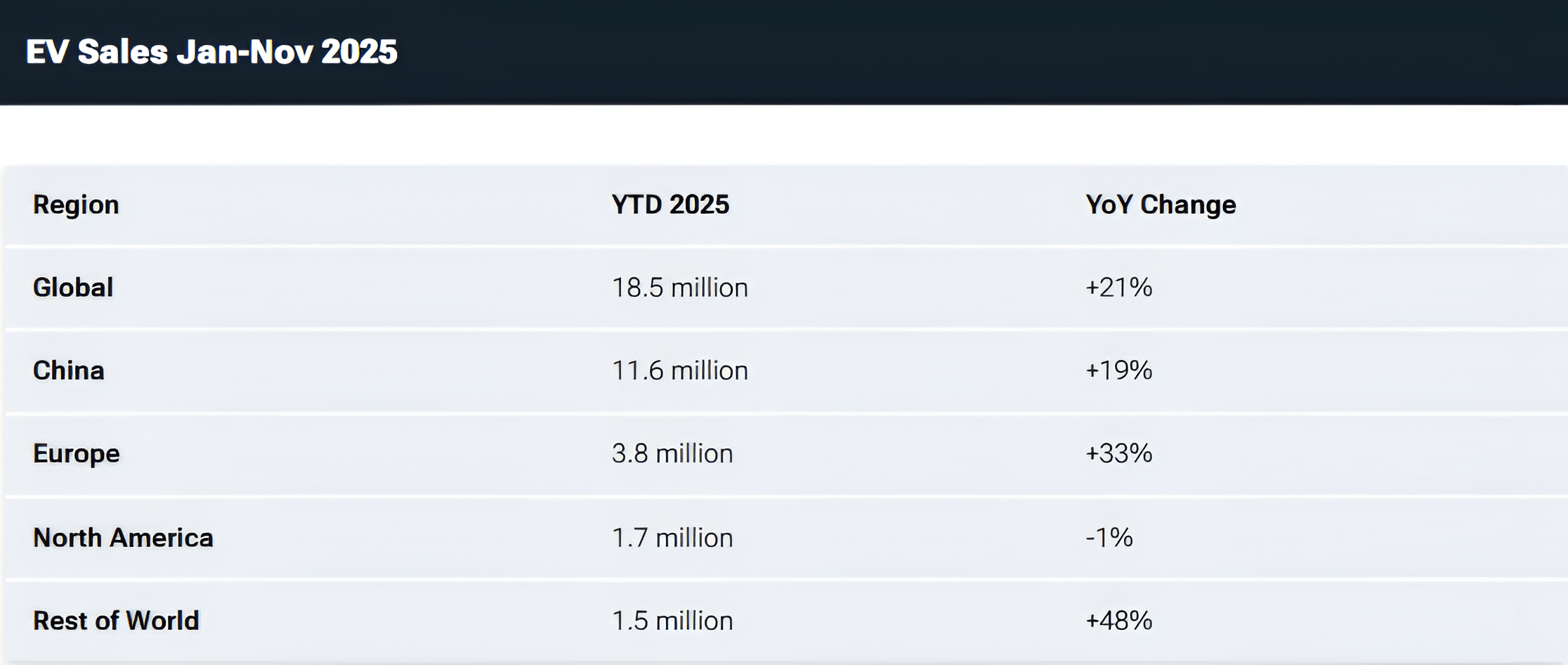
Task: Select the Global region label
Action: pos(73,288)
